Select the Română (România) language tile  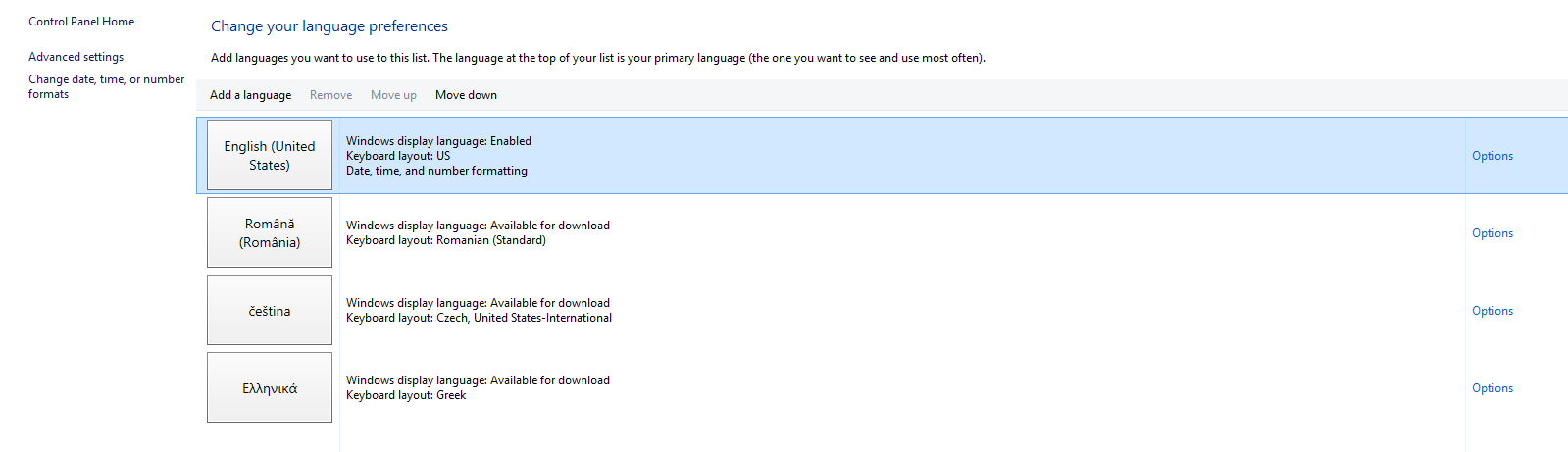coord(270,232)
